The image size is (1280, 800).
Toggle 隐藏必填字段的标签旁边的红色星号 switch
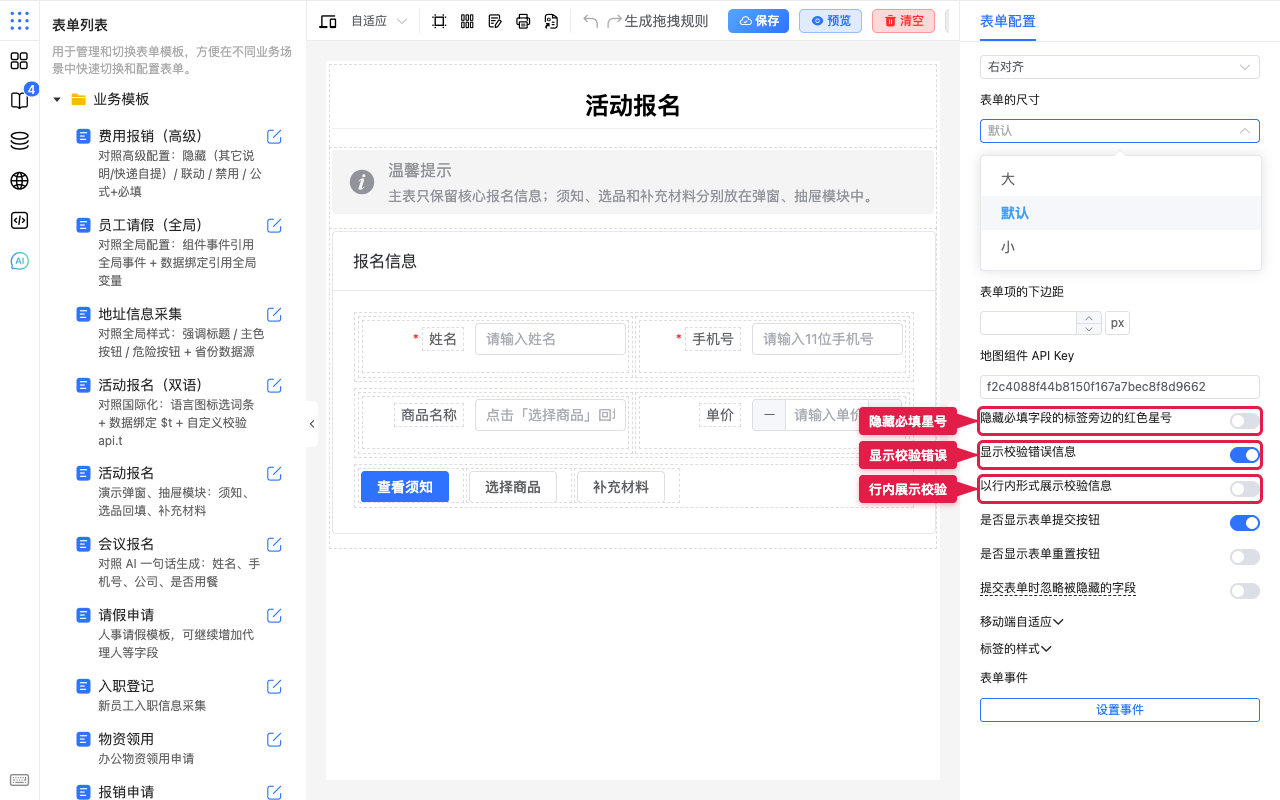pos(1245,421)
